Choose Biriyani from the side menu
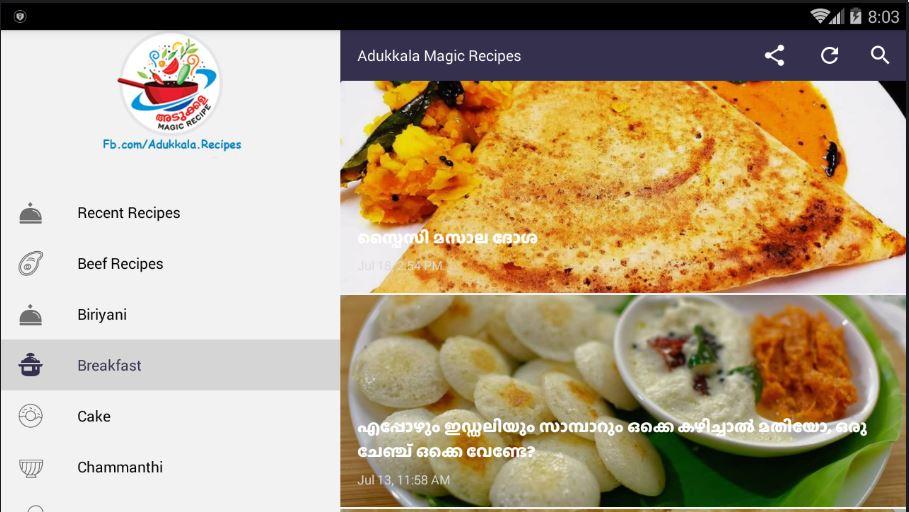The image size is (909, 512). (170, 315)
